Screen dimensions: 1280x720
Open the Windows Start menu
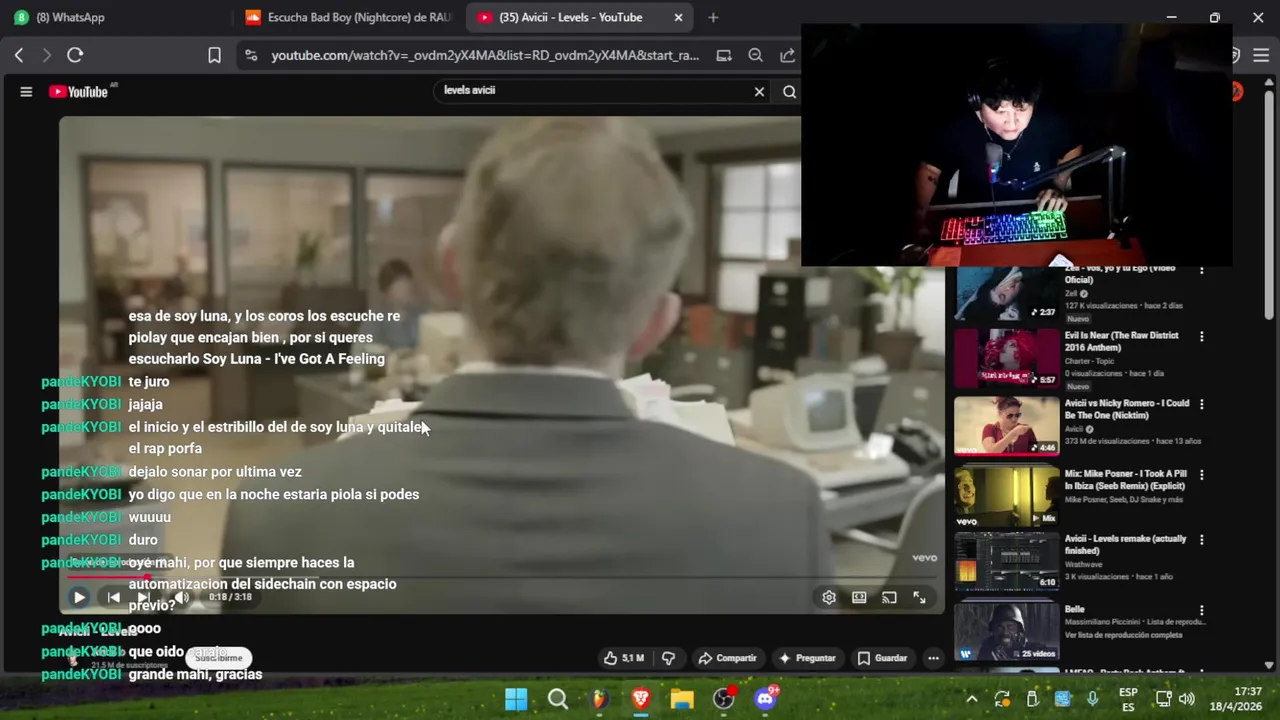[x=516, y=699]
